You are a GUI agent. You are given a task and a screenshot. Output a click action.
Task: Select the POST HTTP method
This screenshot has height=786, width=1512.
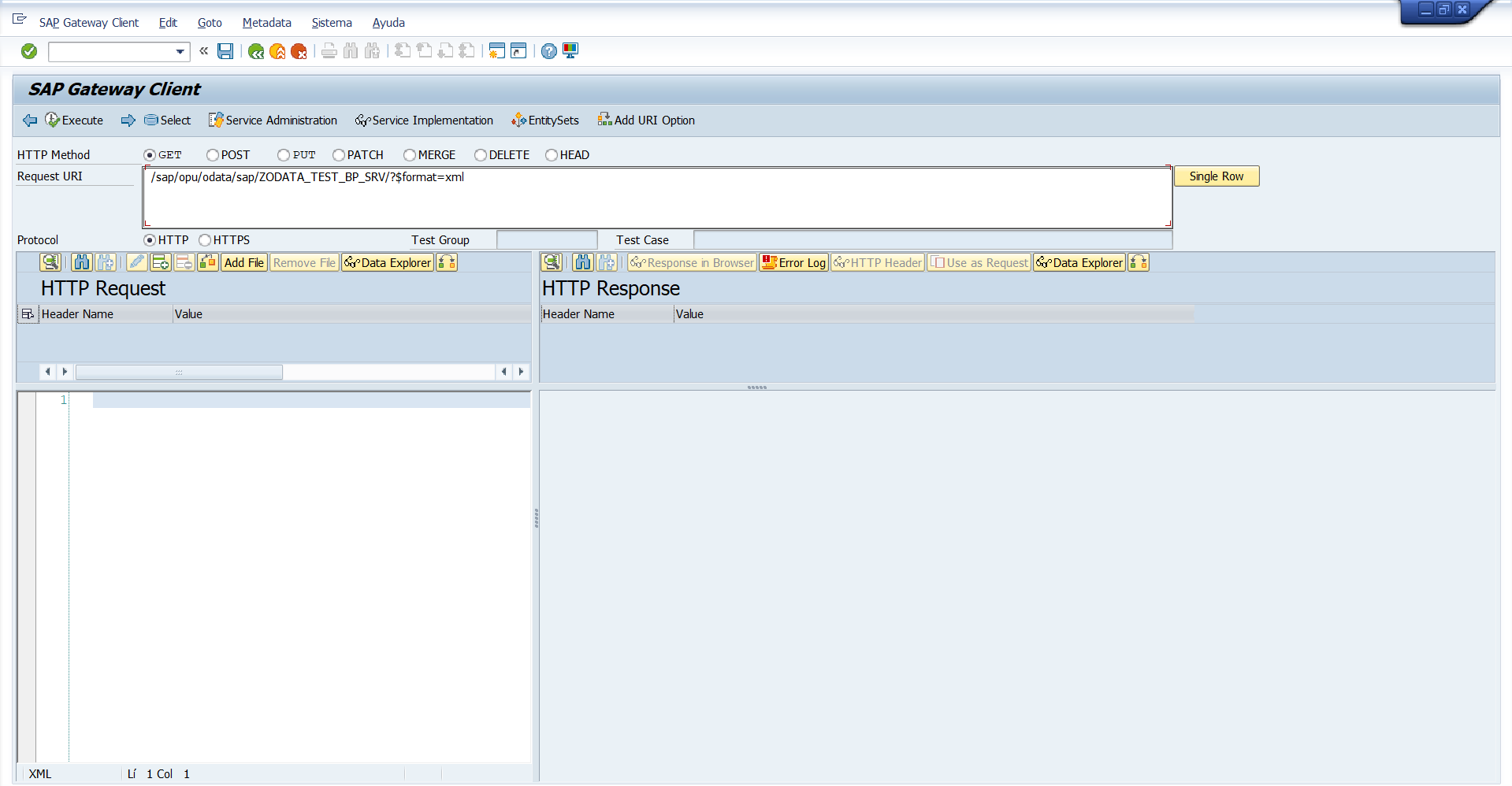point(213,155)
